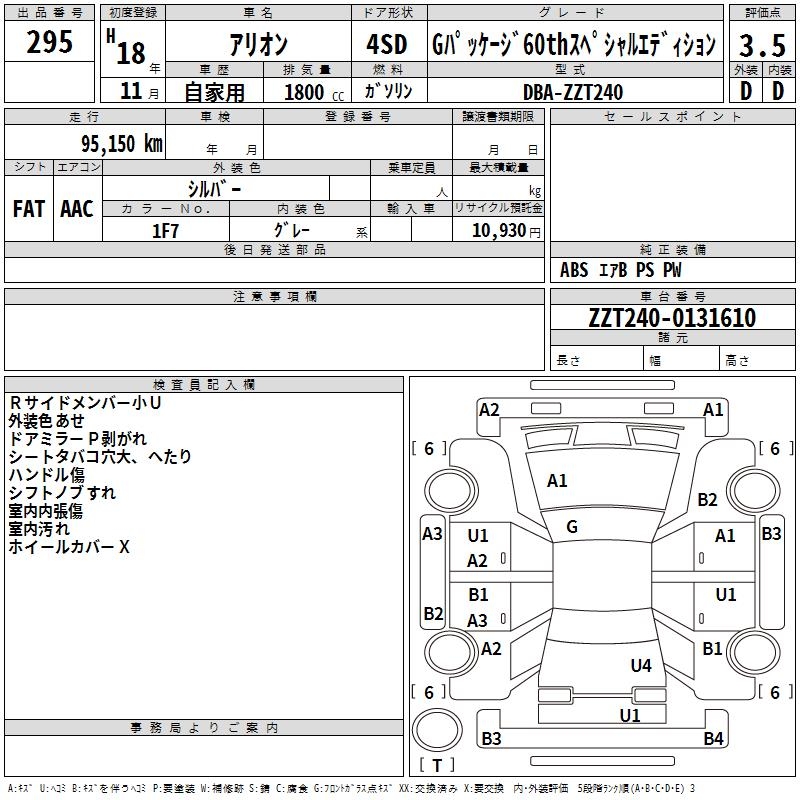Click the note 外装色あせ

coord(46,421)
